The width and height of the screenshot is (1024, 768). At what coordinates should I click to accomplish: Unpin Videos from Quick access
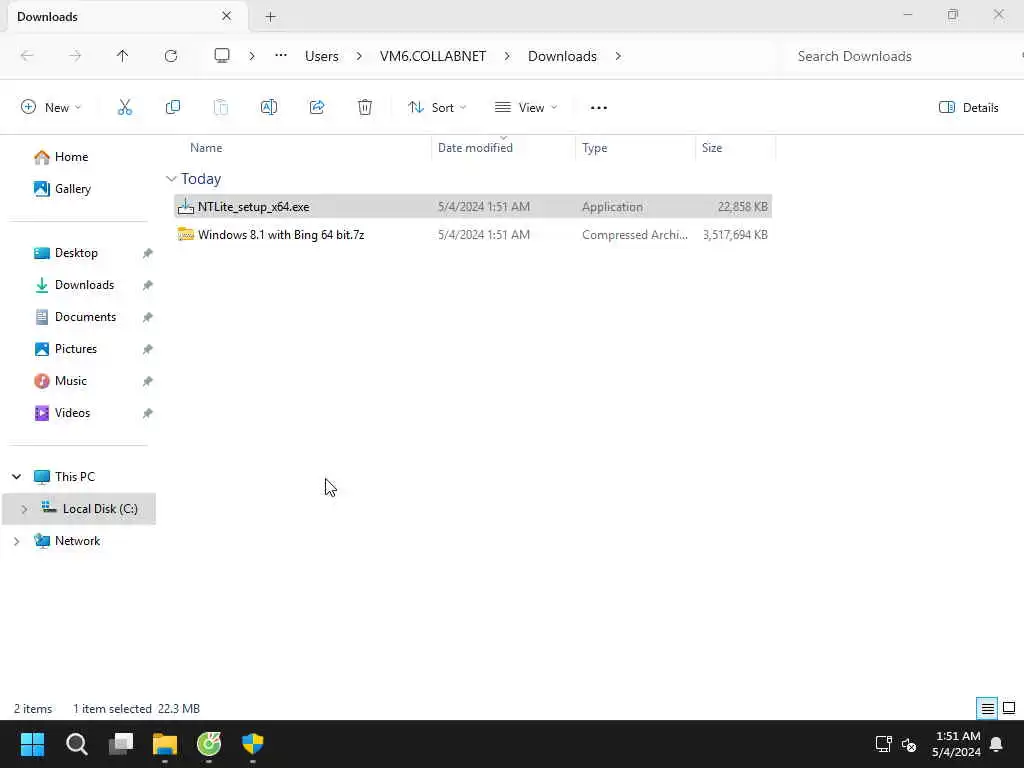[x=148, y=413]
